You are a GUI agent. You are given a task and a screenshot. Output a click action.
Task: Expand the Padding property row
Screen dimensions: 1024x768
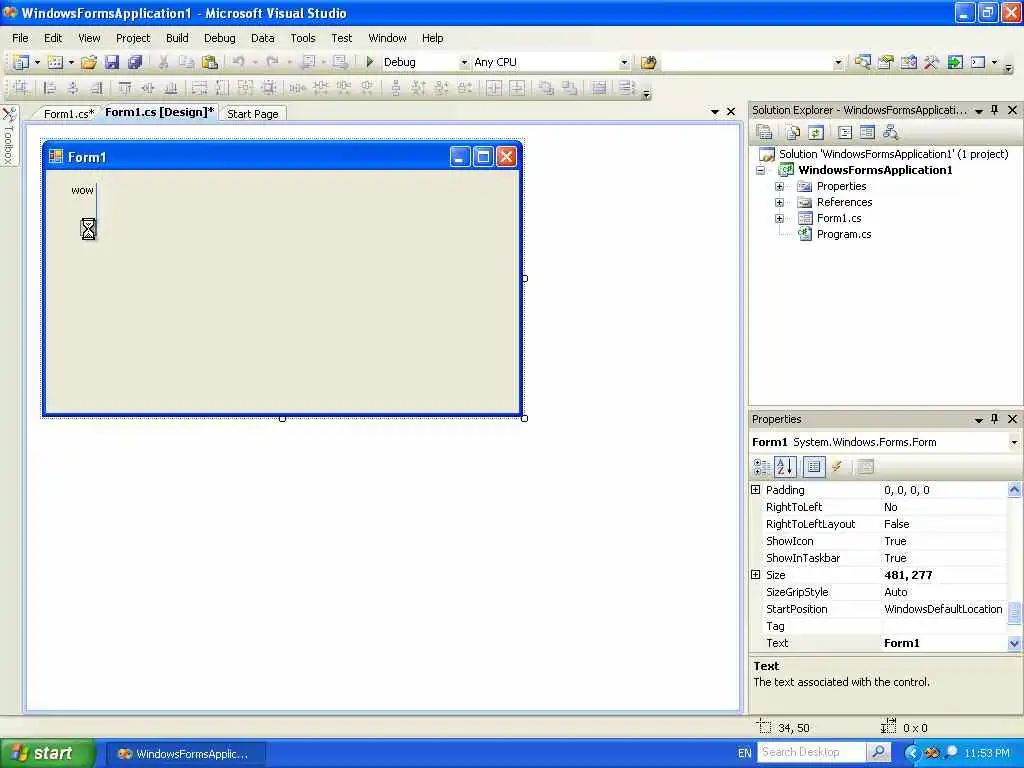coord(756,490)
